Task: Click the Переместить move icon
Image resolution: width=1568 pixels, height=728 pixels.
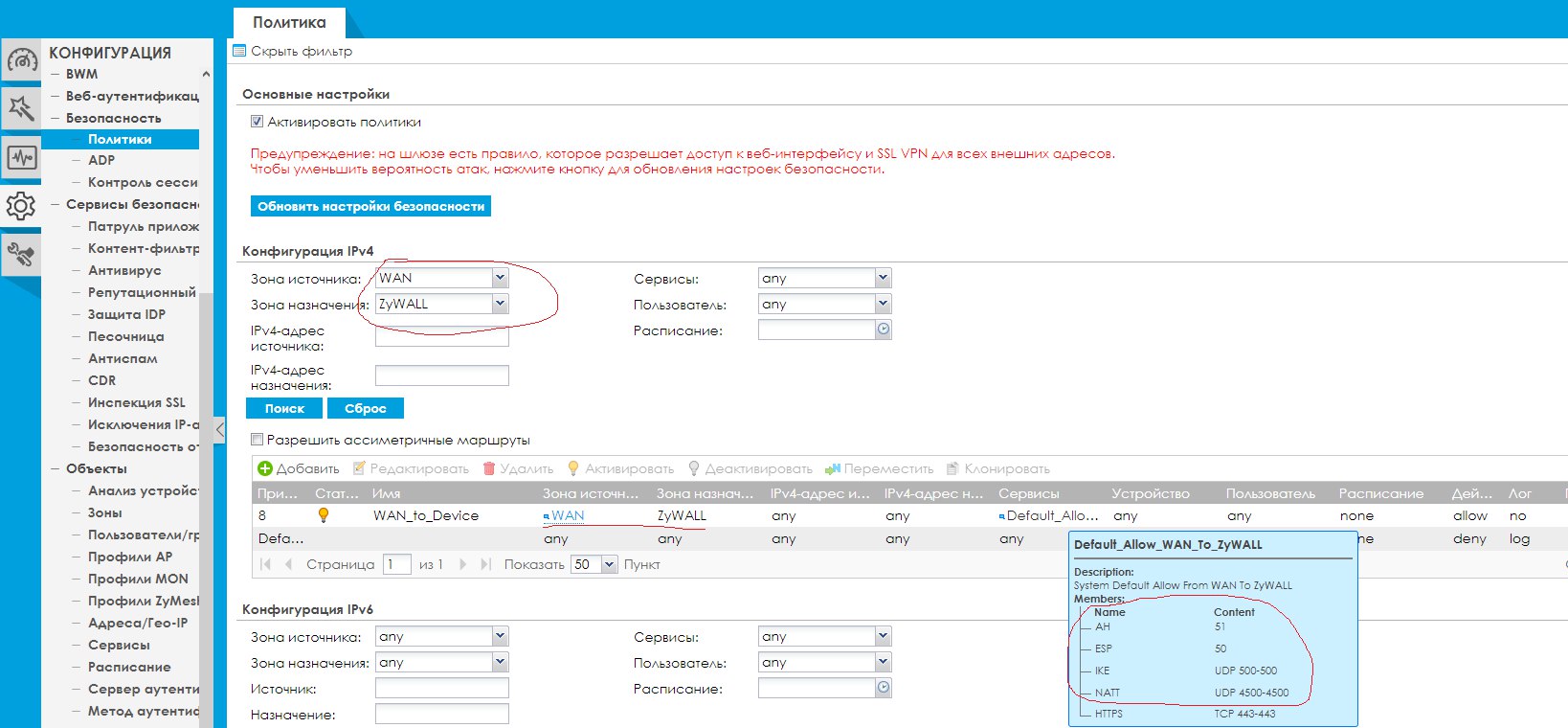Action: (x=832, y=468)
